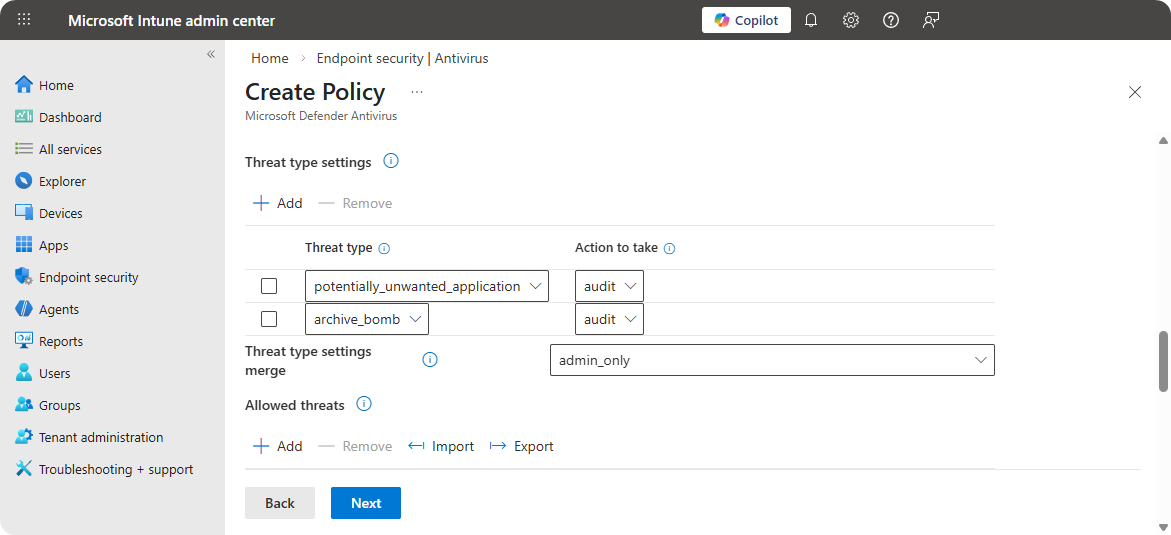The height and width of the screenshot is (535, 1171).
Task: Collapse the left navigation sidebar
Action: 211,54
